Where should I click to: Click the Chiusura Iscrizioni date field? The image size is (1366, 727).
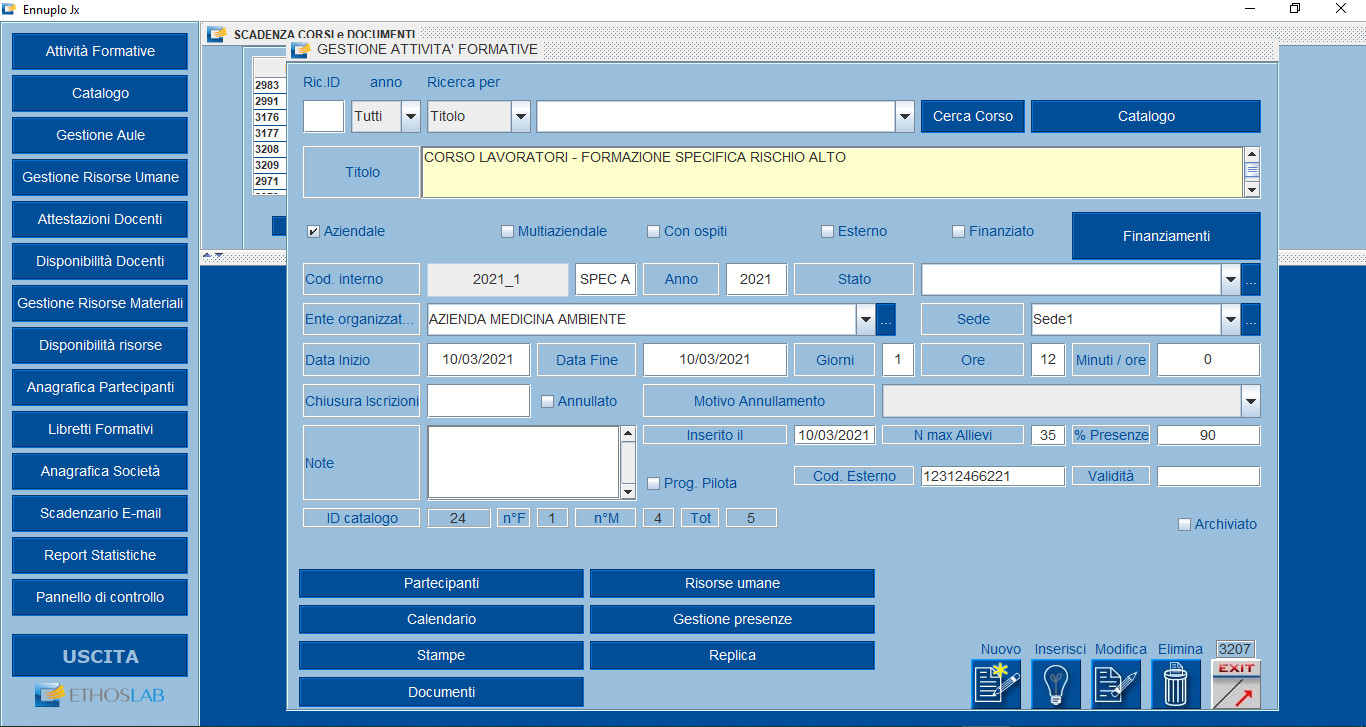(478, 401)
